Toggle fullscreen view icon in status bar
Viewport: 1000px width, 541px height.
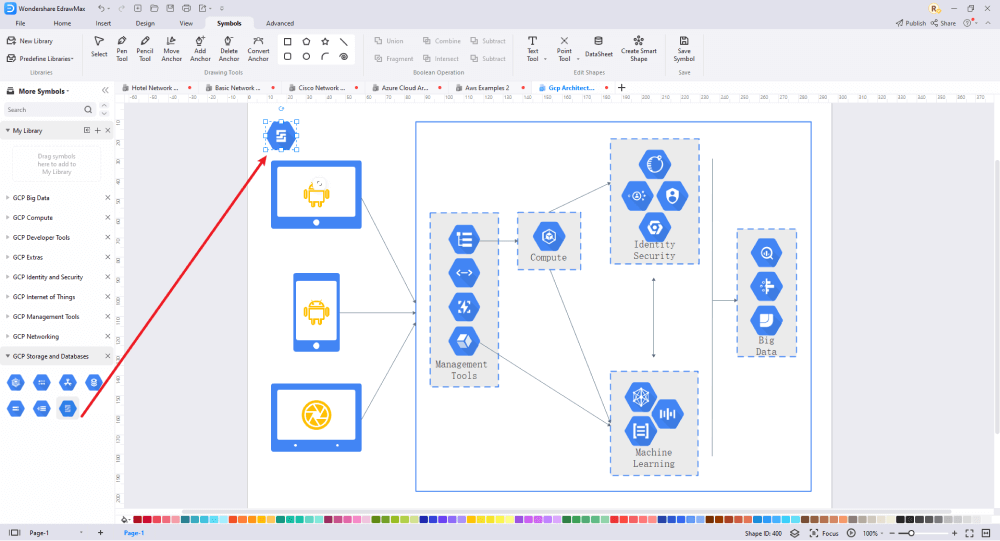click(x=969, y=533)
